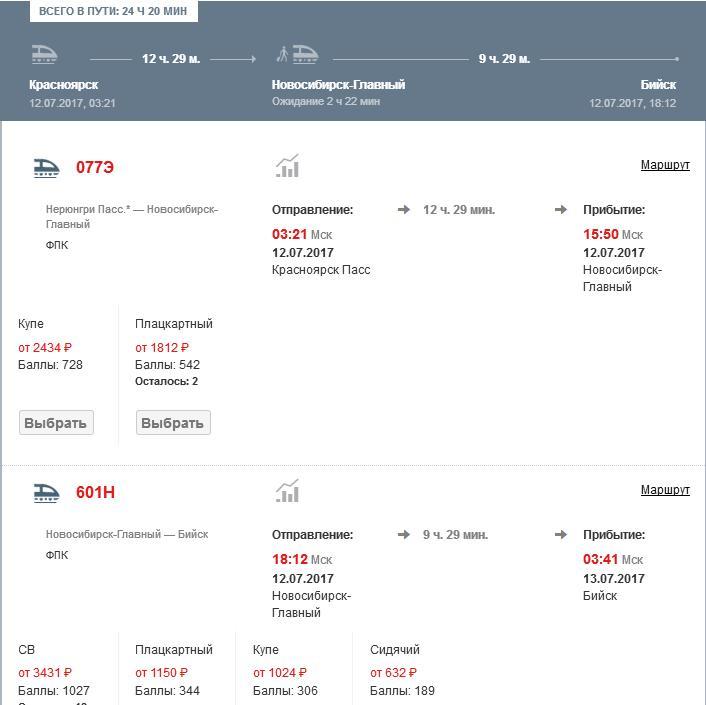Select the СВ price от 3431 ₽
The image size is (706, 705).
pyautogui.click(x=45, y=673)
